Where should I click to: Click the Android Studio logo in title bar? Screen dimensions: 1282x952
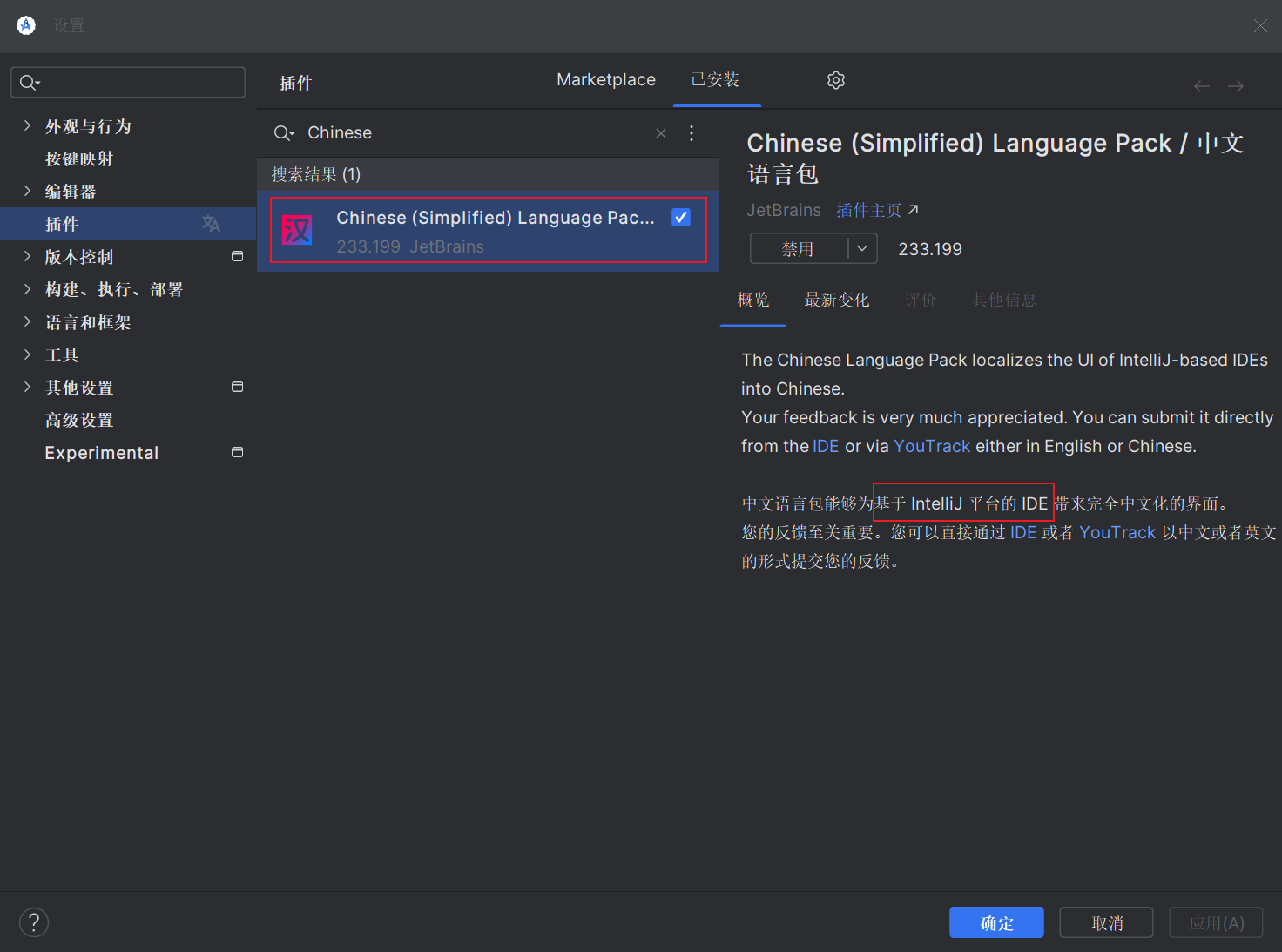click(x=26, y=25)
